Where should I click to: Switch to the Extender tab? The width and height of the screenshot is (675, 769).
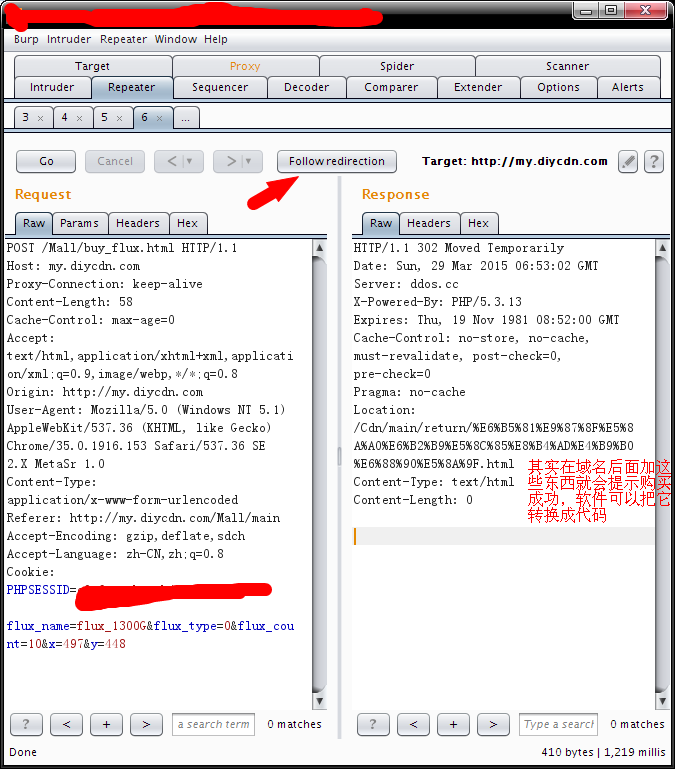478,87
